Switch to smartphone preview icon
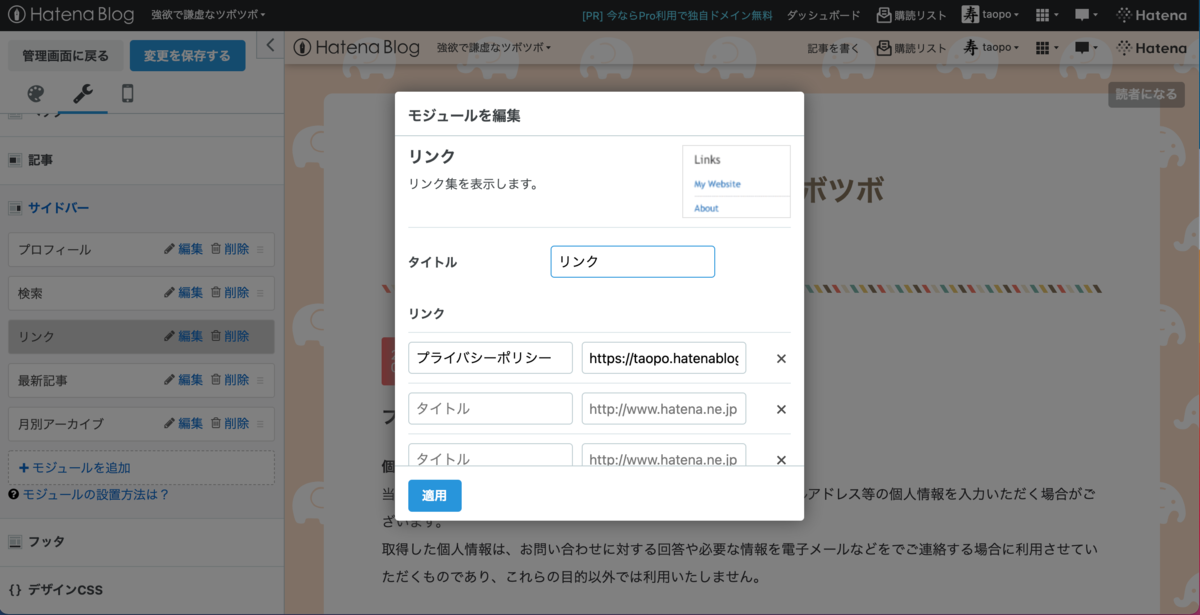 pyautogui.click(x=128, y=95)
